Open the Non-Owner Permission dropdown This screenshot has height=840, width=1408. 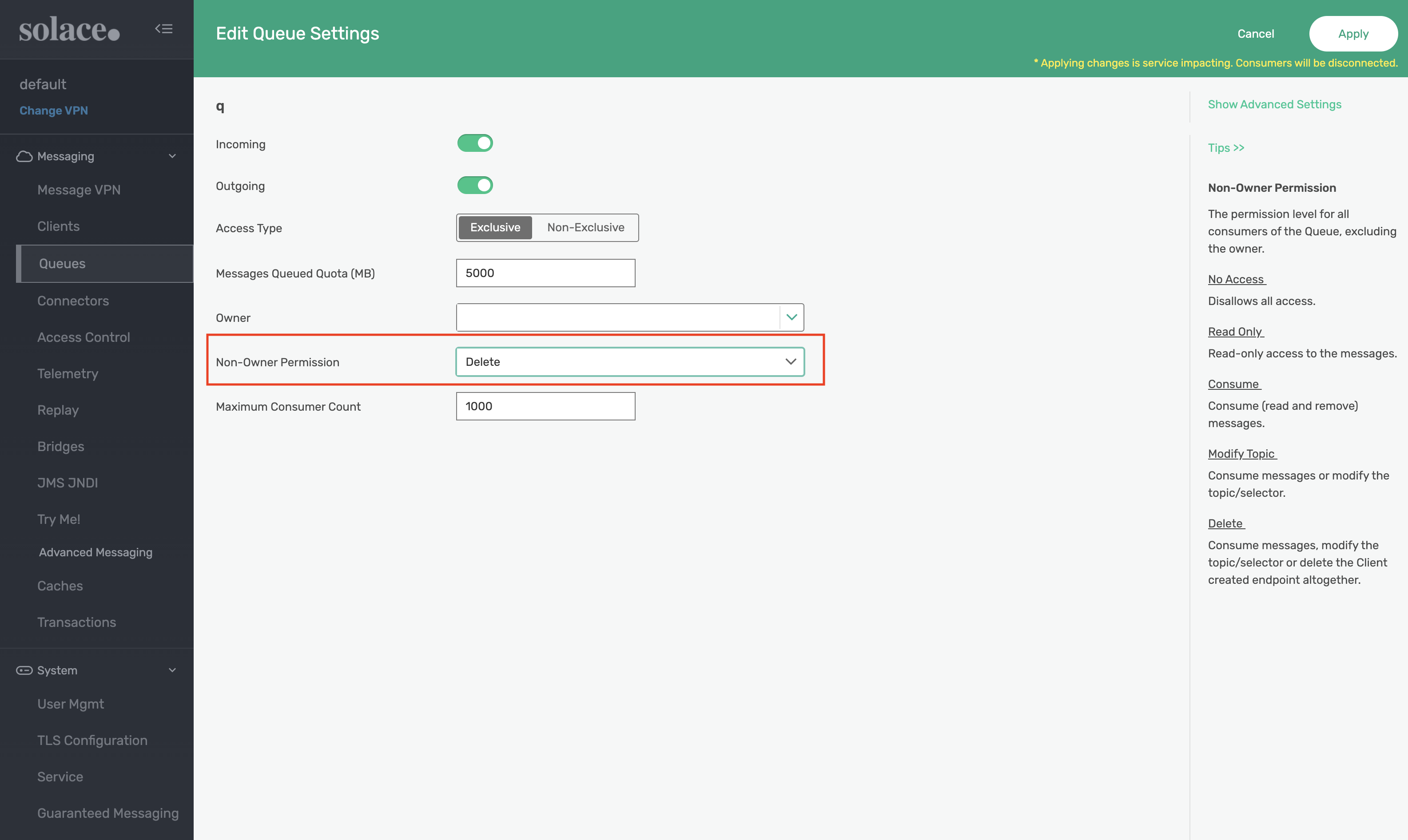click(x=629, y=362)
